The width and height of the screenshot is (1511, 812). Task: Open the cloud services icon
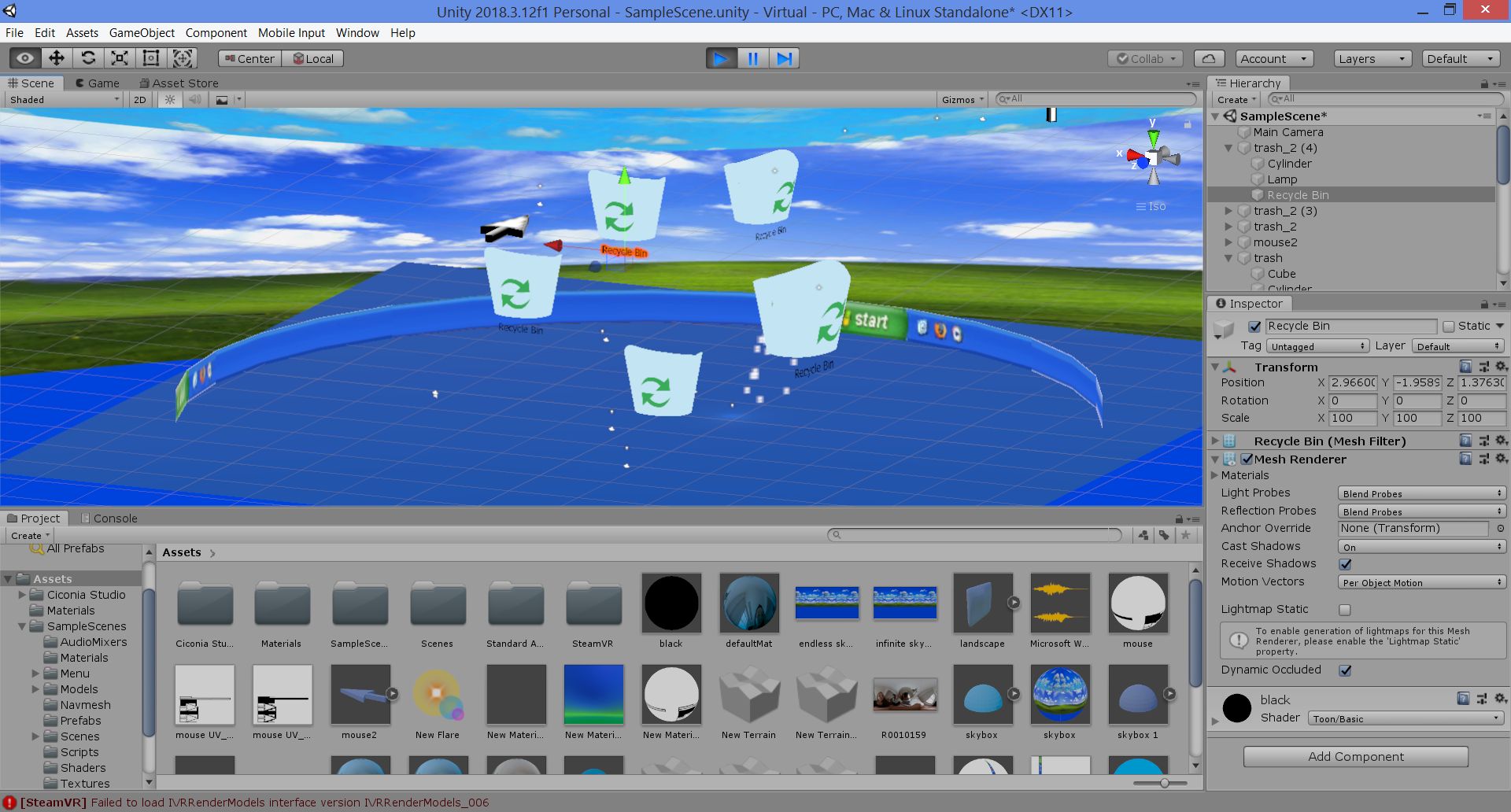click(x=1209, y=58)
